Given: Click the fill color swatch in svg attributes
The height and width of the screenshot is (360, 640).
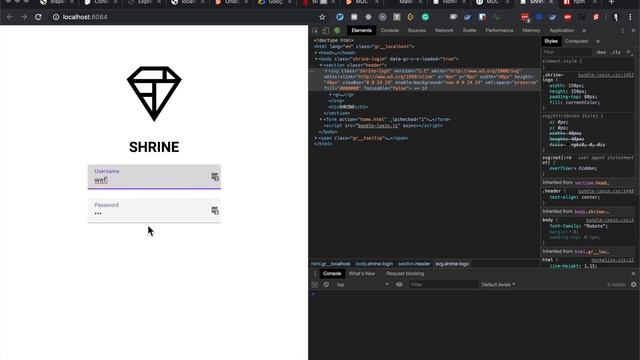Looking at the screenshot, I should tap(568, 145).
